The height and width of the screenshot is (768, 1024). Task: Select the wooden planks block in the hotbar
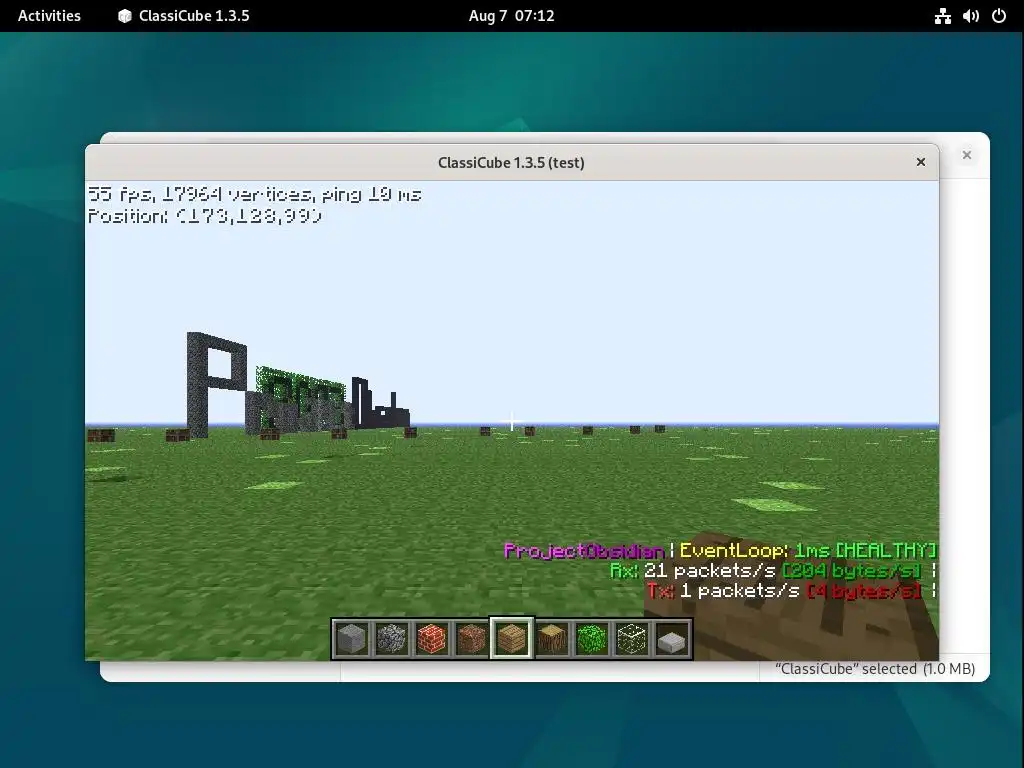coord(511,638)
